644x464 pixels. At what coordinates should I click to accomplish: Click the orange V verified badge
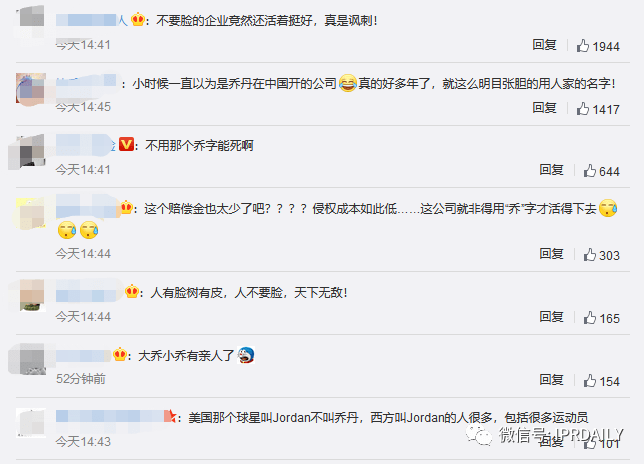126,145
